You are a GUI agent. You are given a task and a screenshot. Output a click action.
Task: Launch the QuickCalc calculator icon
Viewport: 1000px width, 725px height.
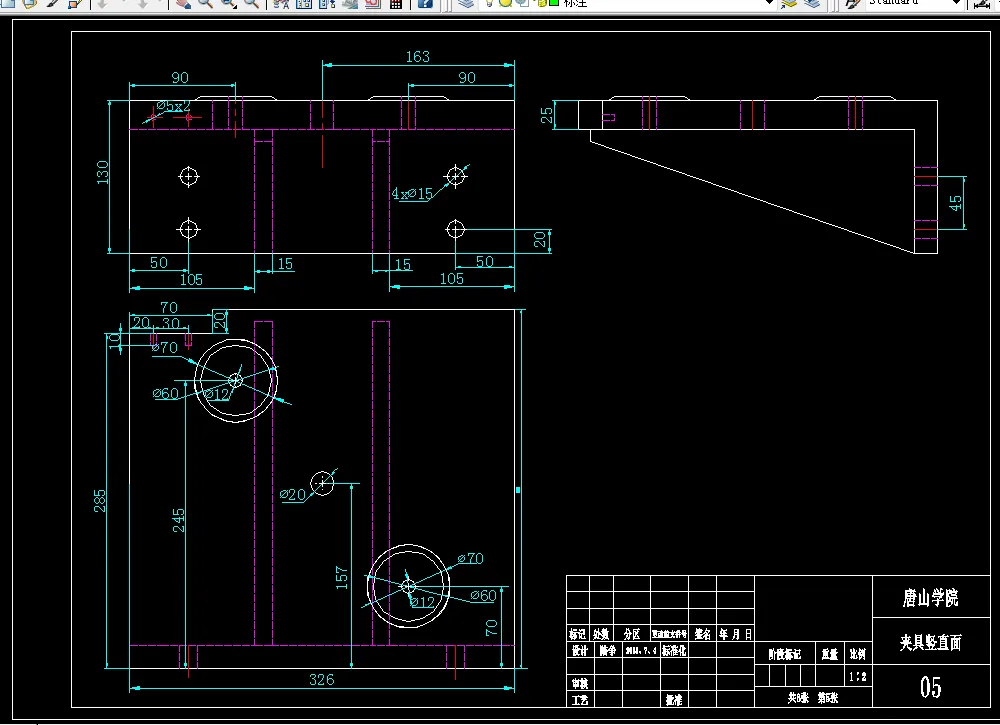395,3
